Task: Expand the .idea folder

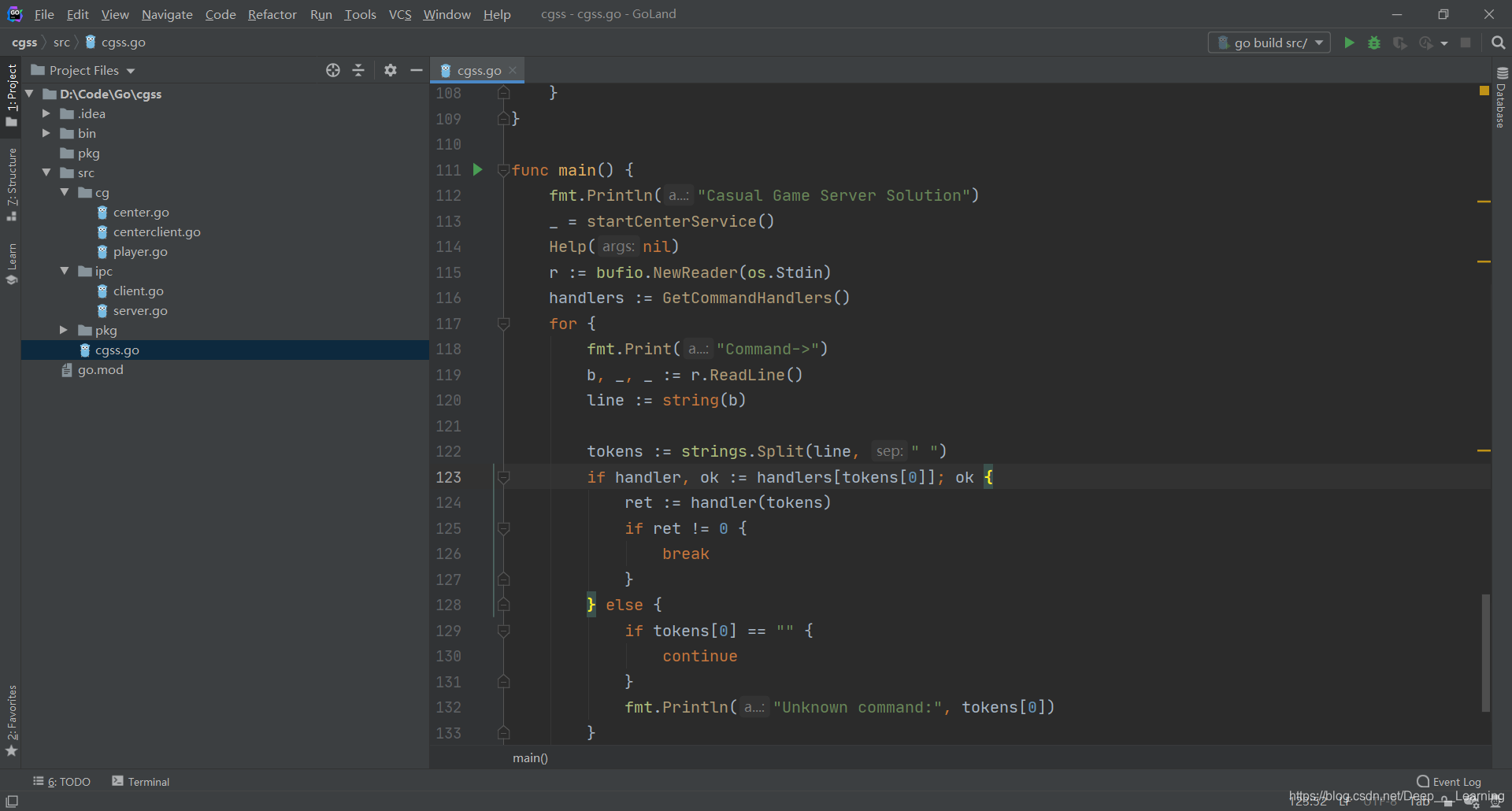Action: coord(46,113)
